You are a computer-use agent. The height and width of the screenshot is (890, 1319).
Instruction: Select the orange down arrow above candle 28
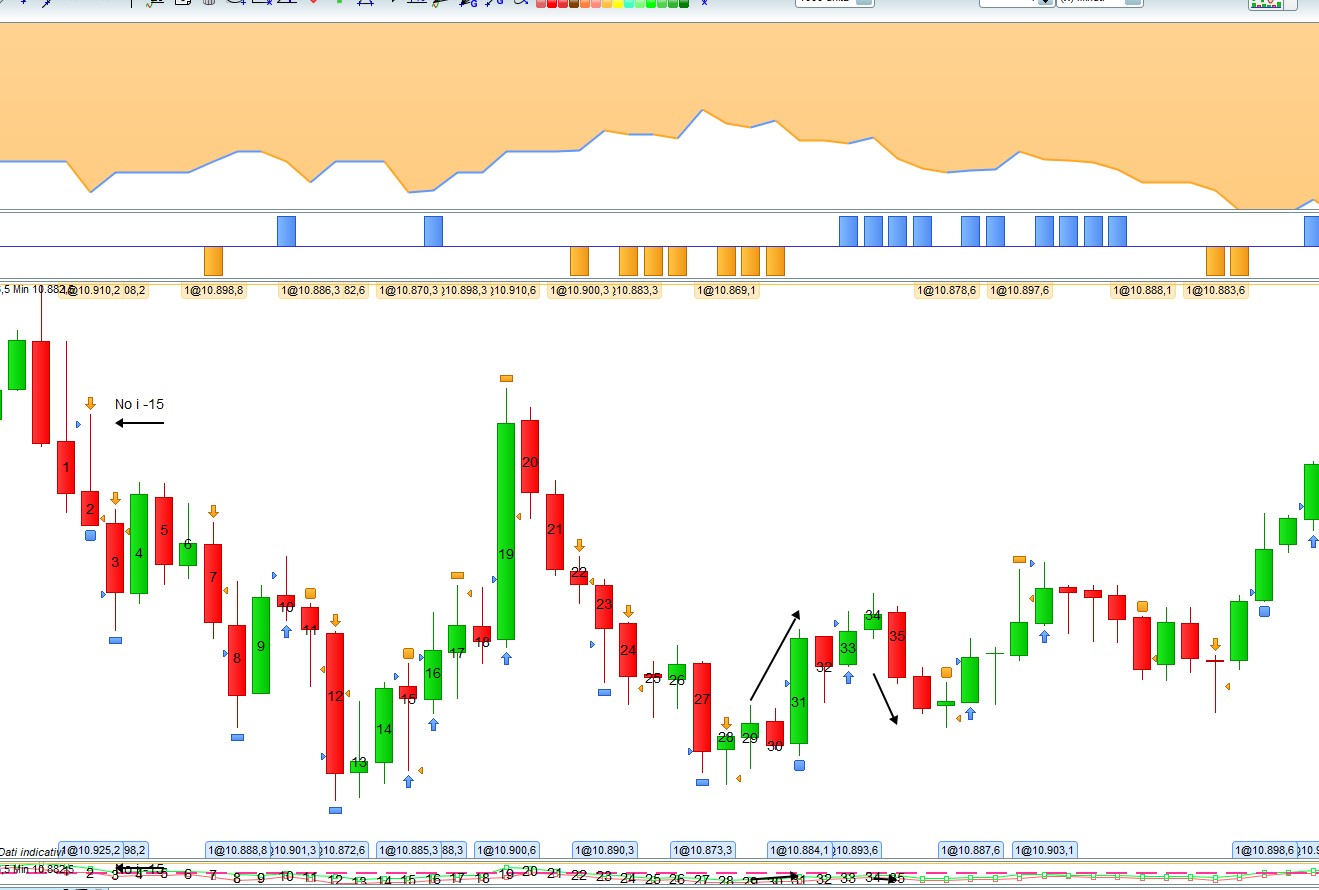click(726, 723)
